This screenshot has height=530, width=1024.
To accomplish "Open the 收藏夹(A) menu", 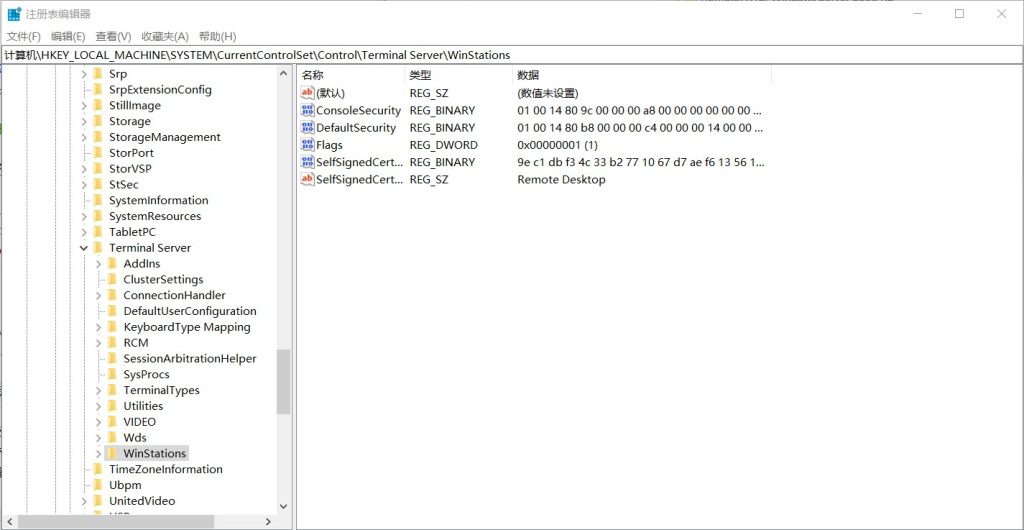I will pyautogui.click(x=165, y=37).
